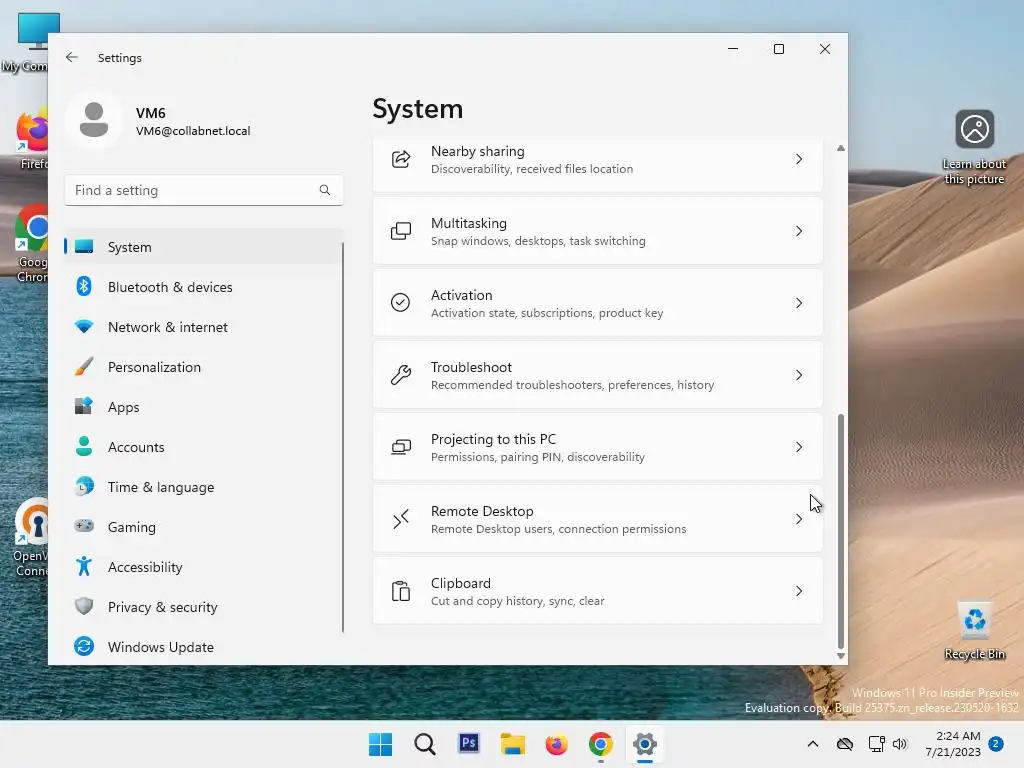Expand Projecting to this PC chevron
The image size is (1024, 768).
click(x=799, y=447)
